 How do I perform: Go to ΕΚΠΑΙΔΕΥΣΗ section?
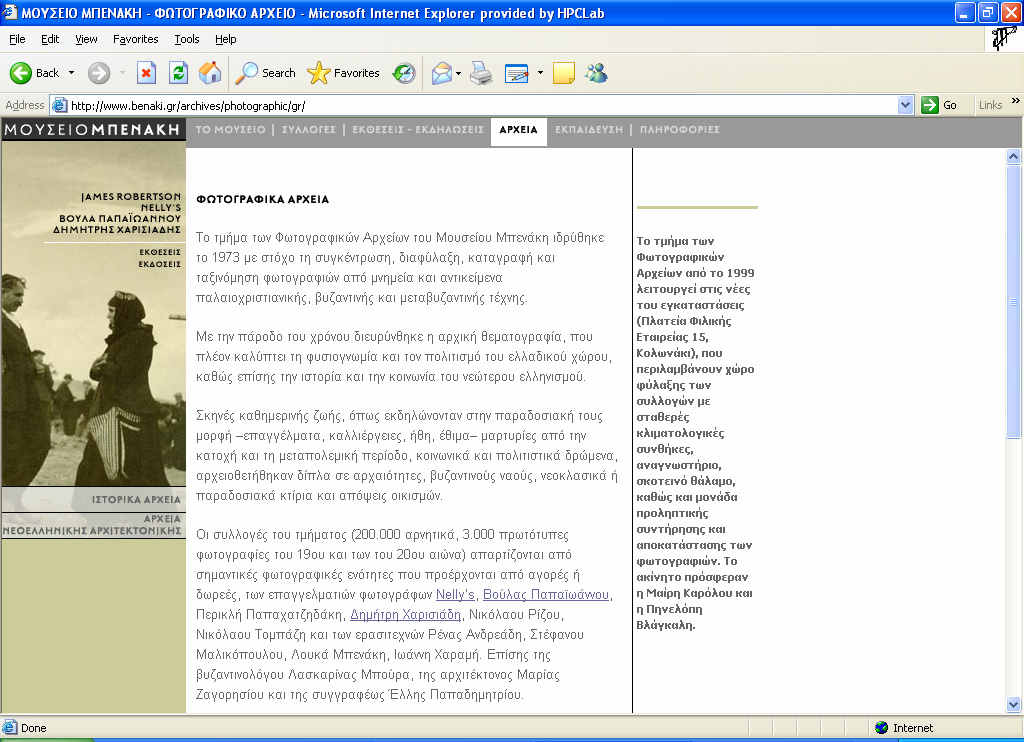(589, 130)
